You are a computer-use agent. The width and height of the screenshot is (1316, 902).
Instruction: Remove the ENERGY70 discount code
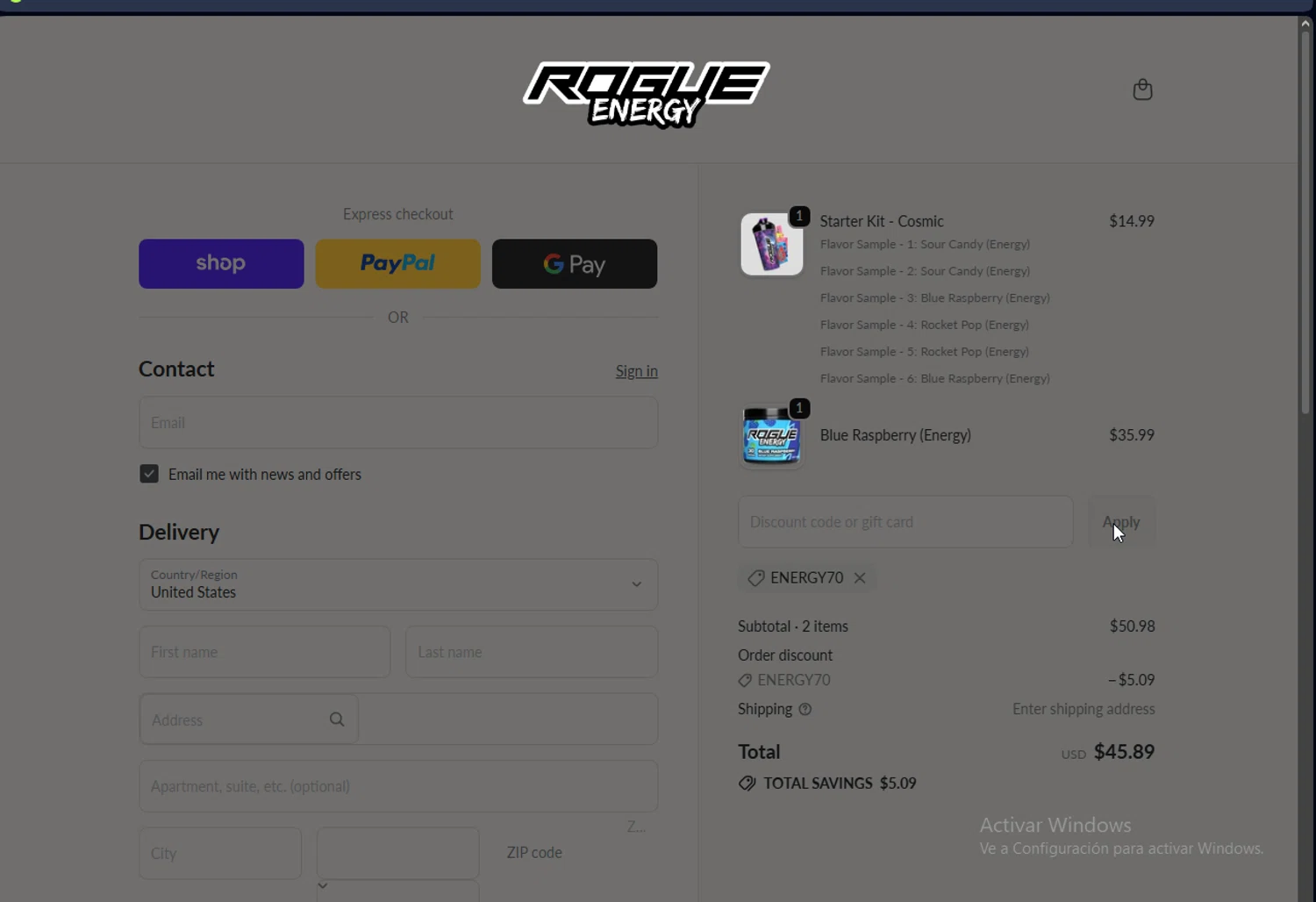(860, 577)
